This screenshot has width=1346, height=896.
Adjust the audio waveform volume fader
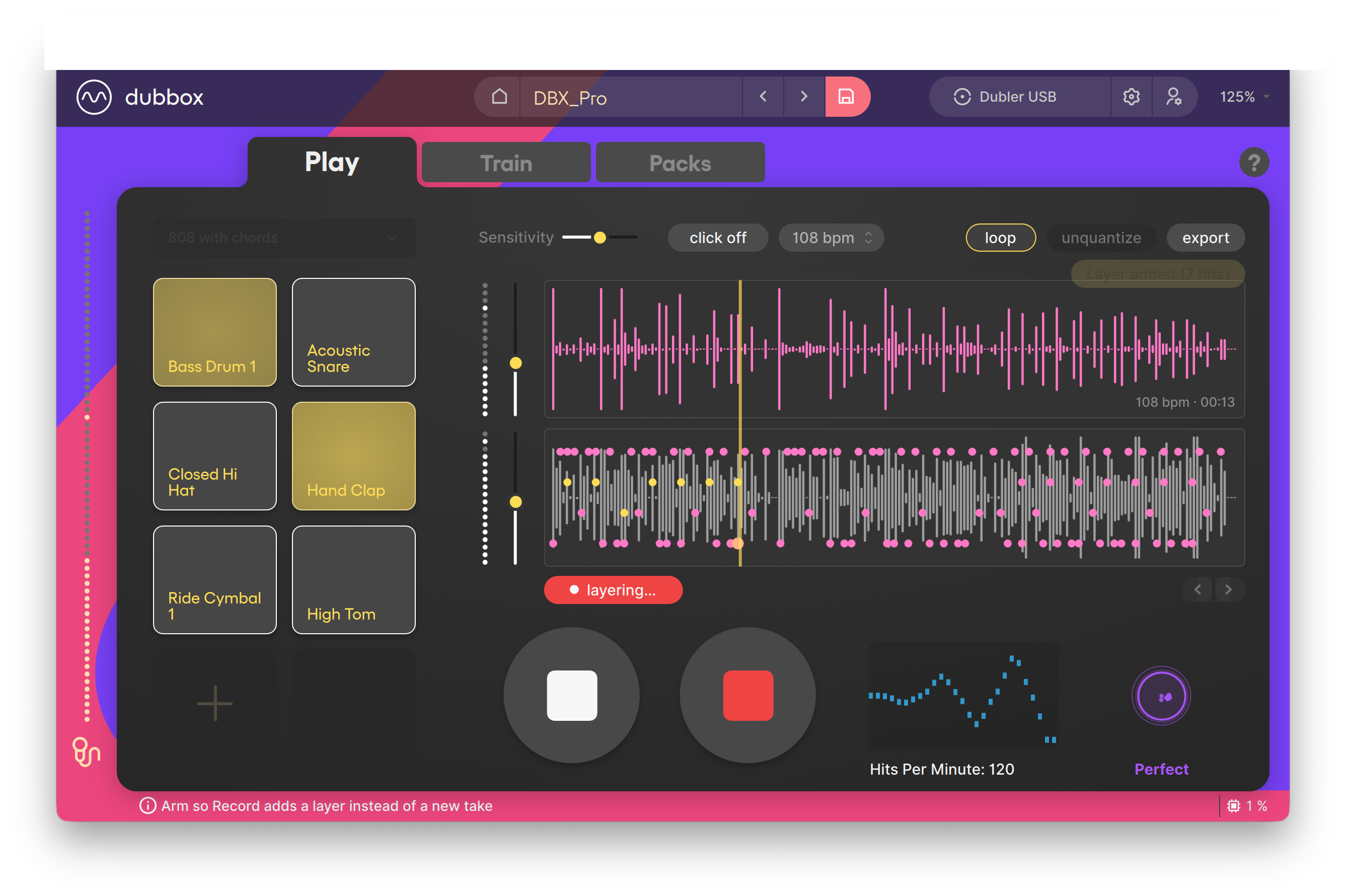[515, 363]
